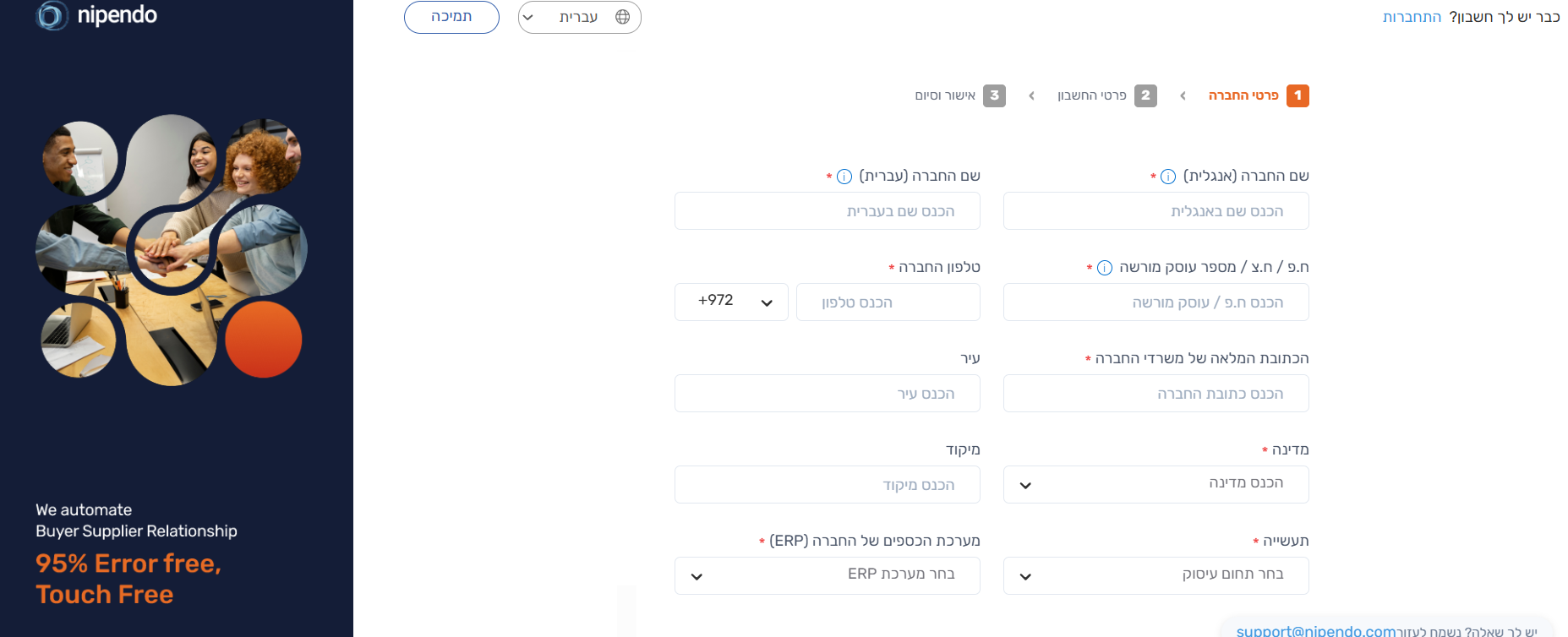
Task: Click the globe language icon
Action: (623, 17)
